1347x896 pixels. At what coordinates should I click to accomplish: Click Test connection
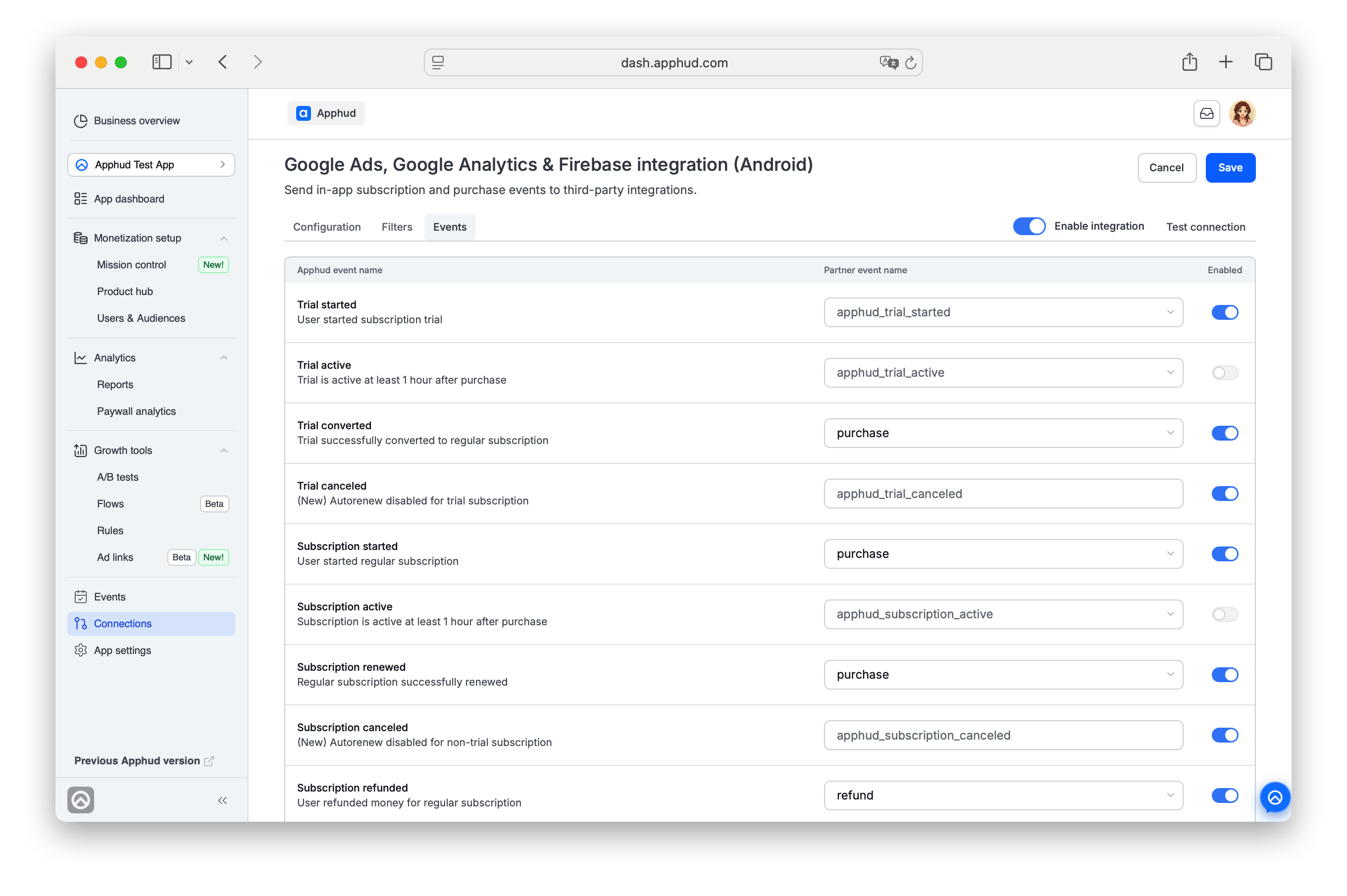[x=1205, y=227]
